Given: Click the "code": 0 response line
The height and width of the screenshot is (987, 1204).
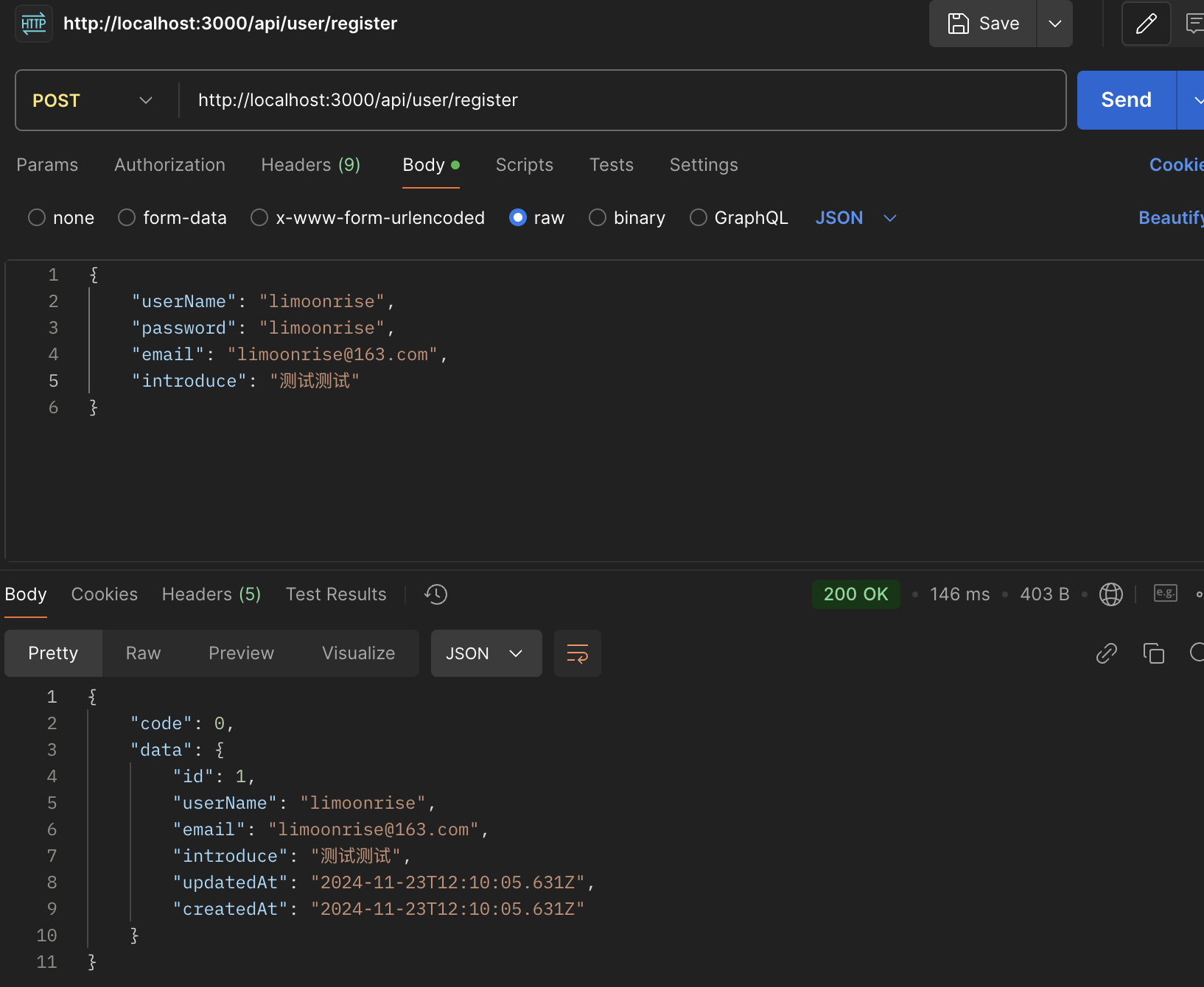Looking at the screenshot, I should 182,723.
